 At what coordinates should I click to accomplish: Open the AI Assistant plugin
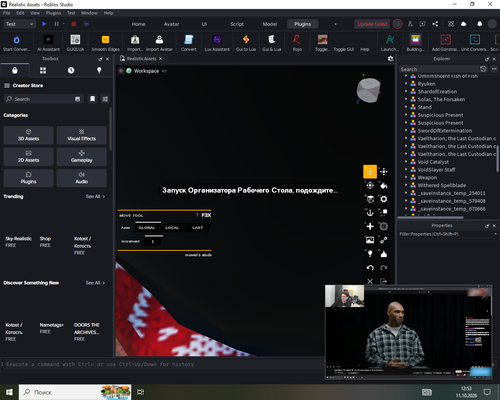48,40
